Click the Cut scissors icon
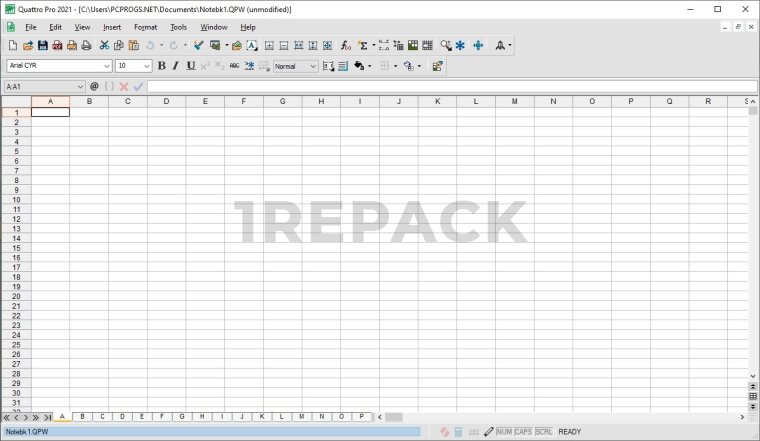Image resolution: width=760 pixels, height=441 pixels. (104, 46)
